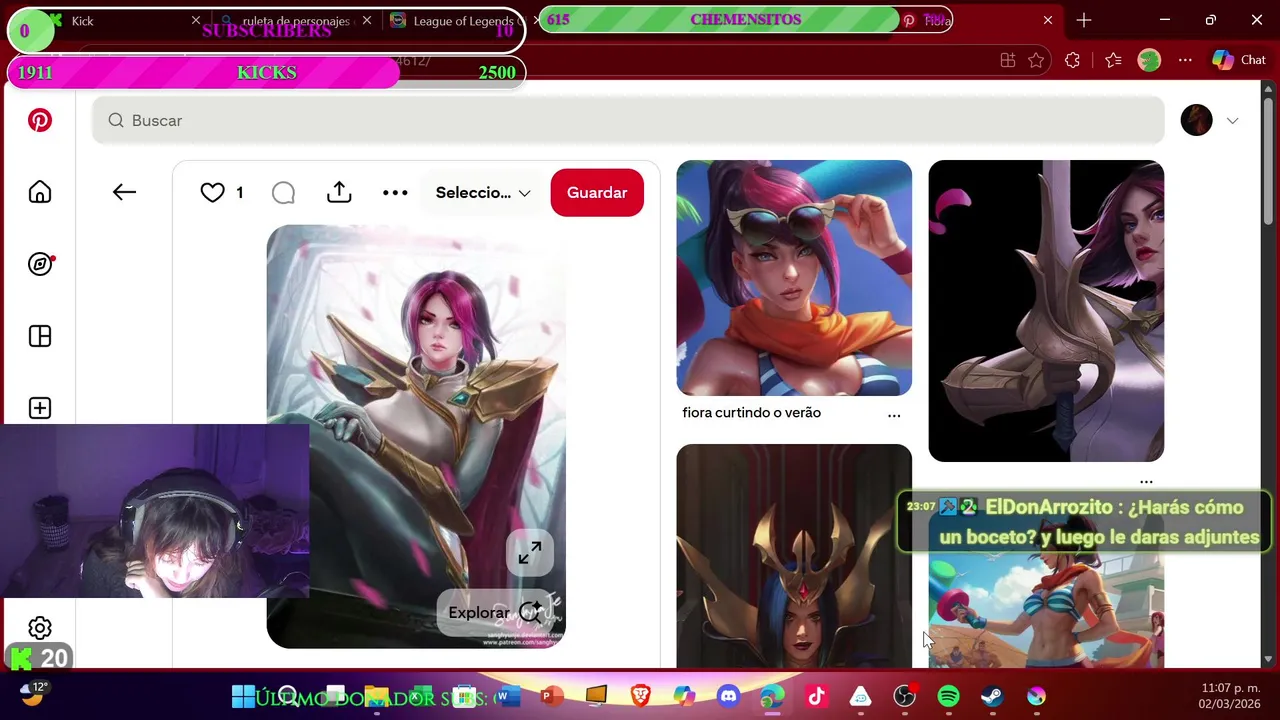Open the main Fiora pin image
This screenshot has height=720, width=1280.
coord(416,436)
